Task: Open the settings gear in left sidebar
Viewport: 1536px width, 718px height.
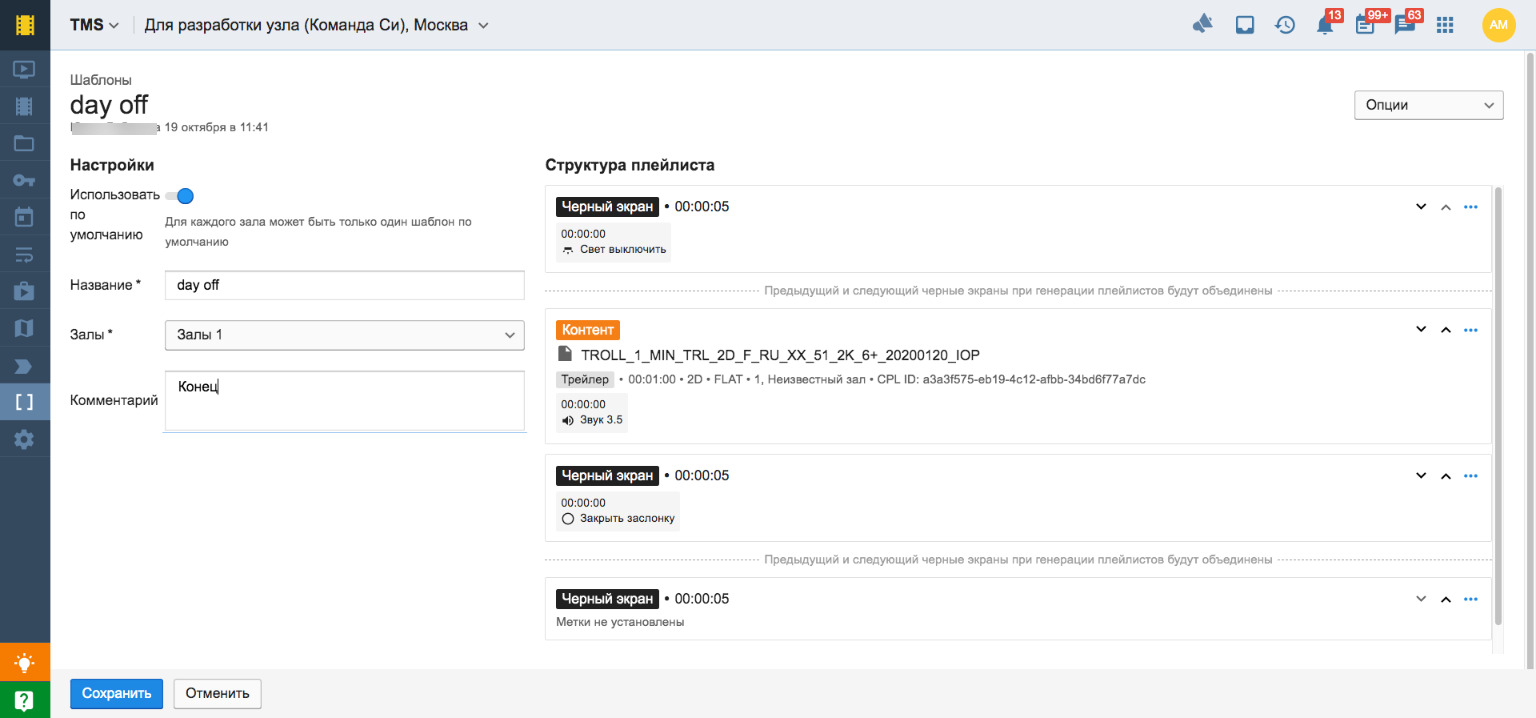Action: [x=24, y=439]
